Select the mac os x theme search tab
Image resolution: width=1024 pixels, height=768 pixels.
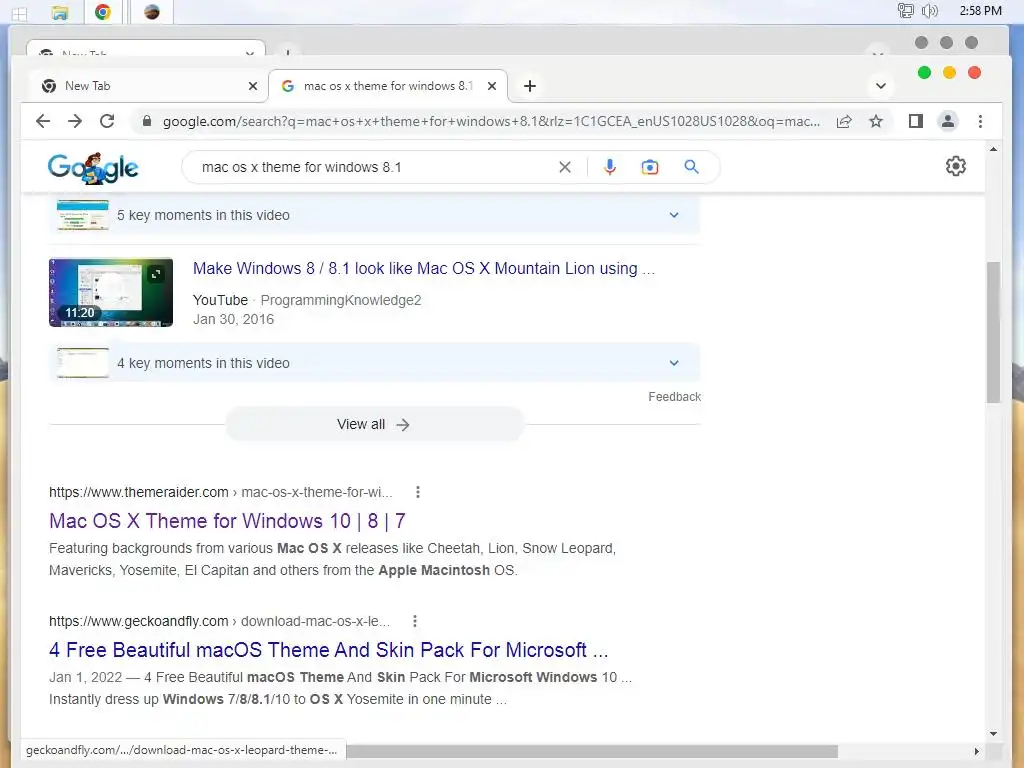(388, 86)
